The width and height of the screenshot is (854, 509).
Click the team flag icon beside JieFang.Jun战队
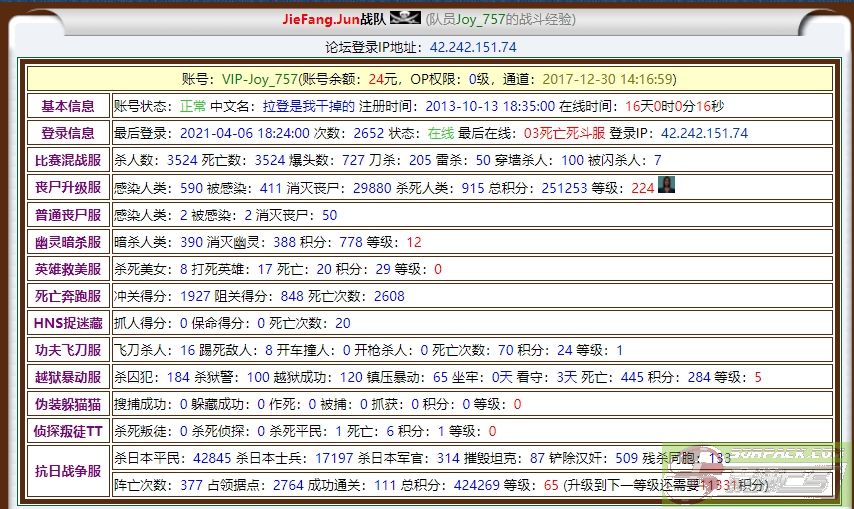pyautogui.click(x=403, y=19)
